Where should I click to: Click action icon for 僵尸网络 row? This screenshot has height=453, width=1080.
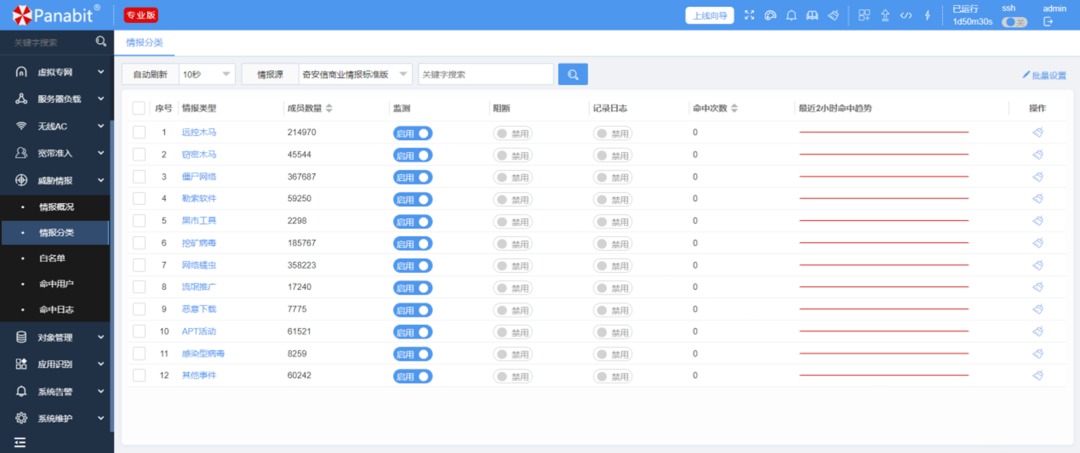click(x=1038, y=177)
